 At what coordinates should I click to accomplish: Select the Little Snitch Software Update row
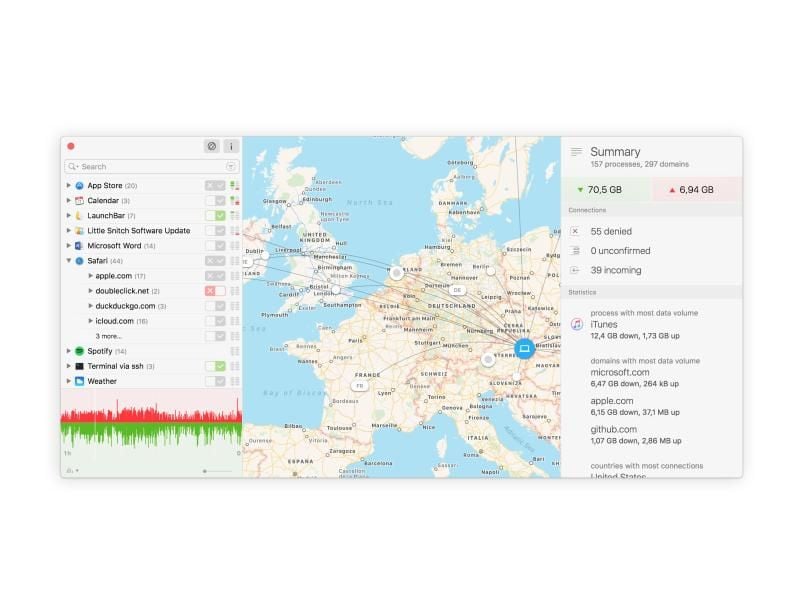pyautogui.click(x=151, y=231)
